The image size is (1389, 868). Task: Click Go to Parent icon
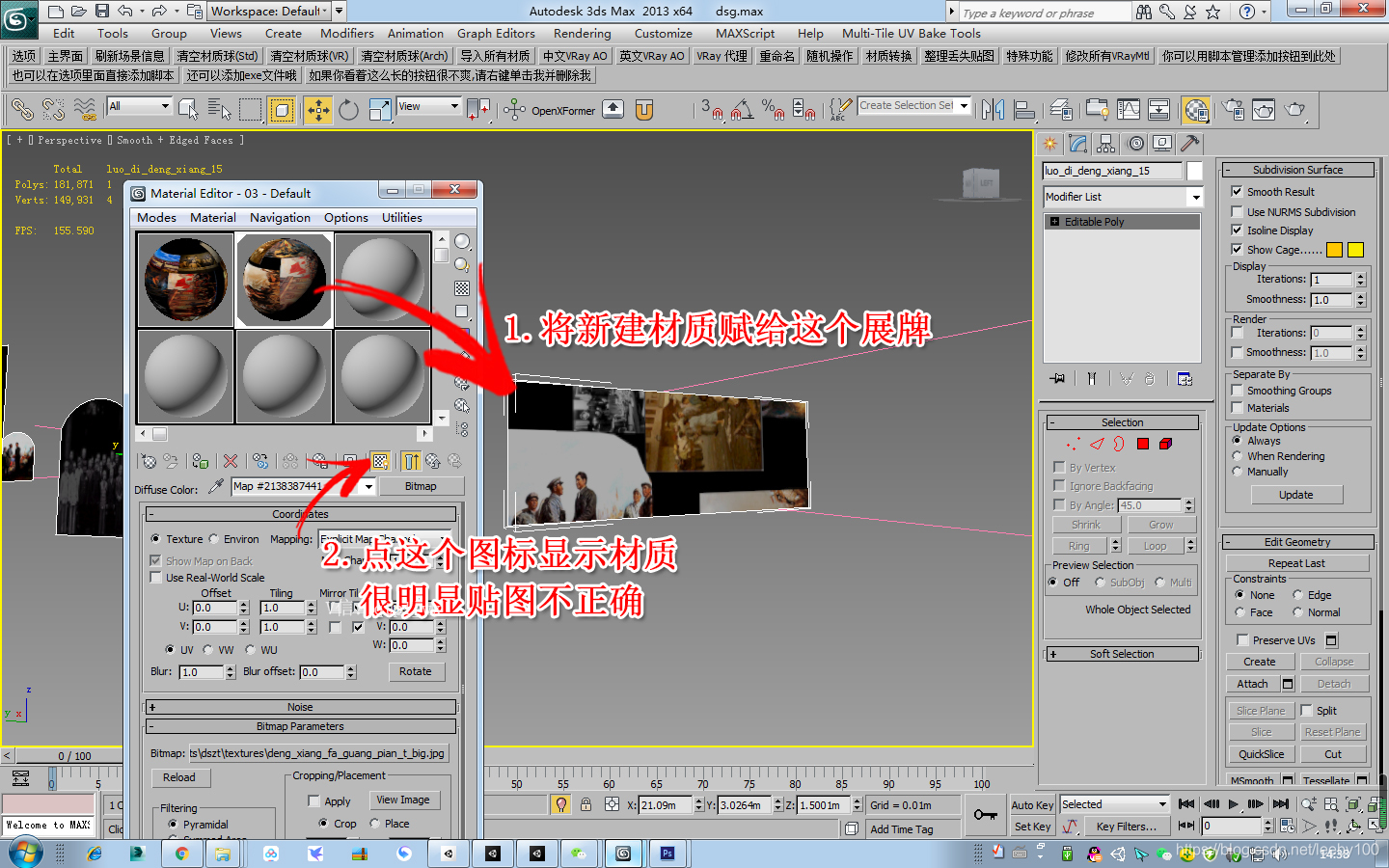tap(432, 461)
